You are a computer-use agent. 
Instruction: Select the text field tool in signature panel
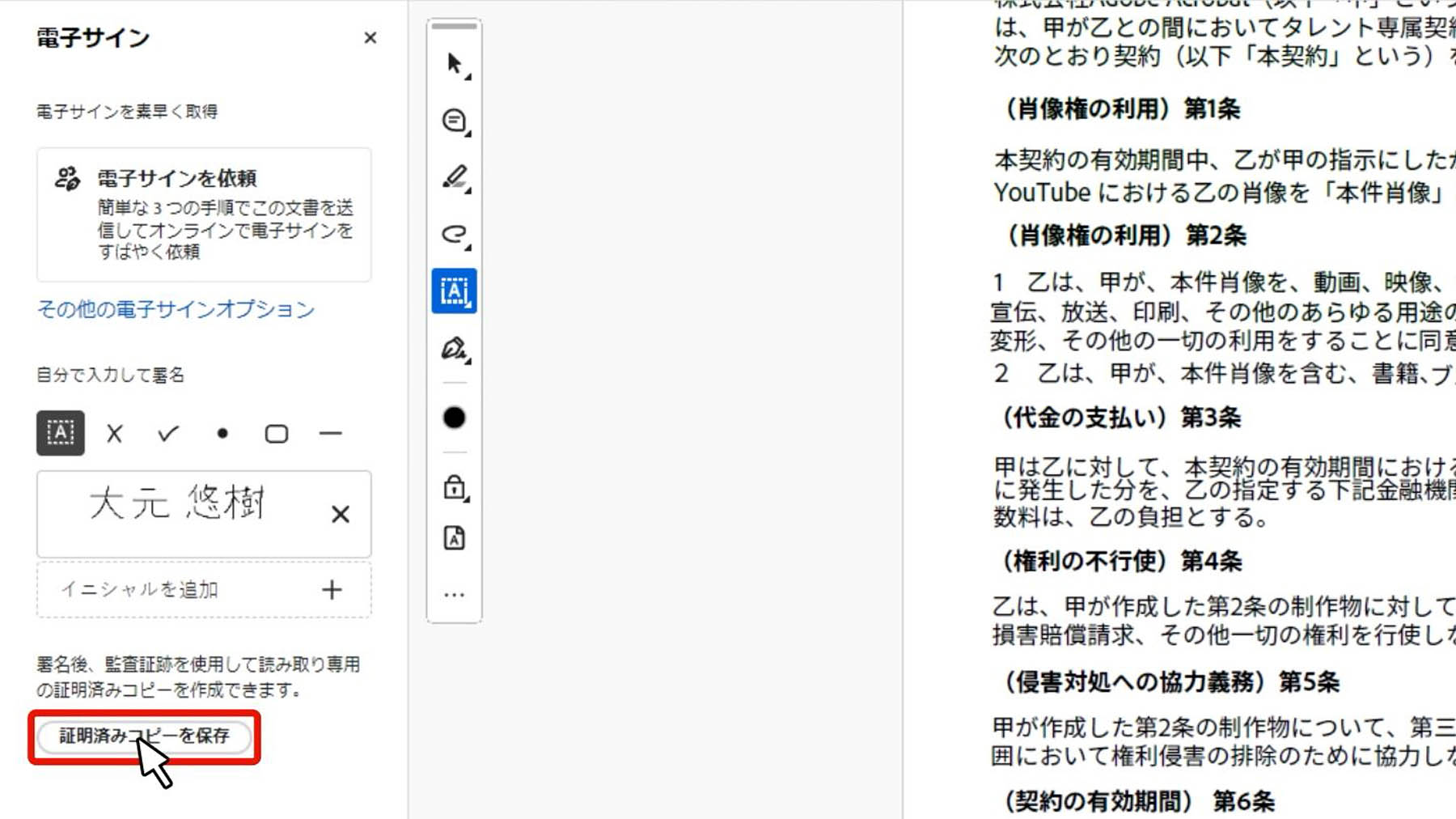61,433
